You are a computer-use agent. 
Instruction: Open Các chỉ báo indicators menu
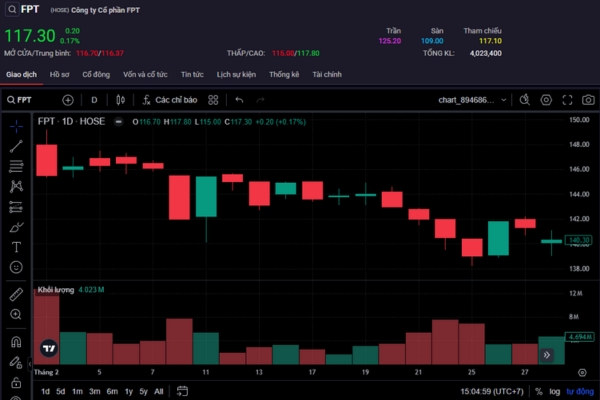tap(170, 100)
